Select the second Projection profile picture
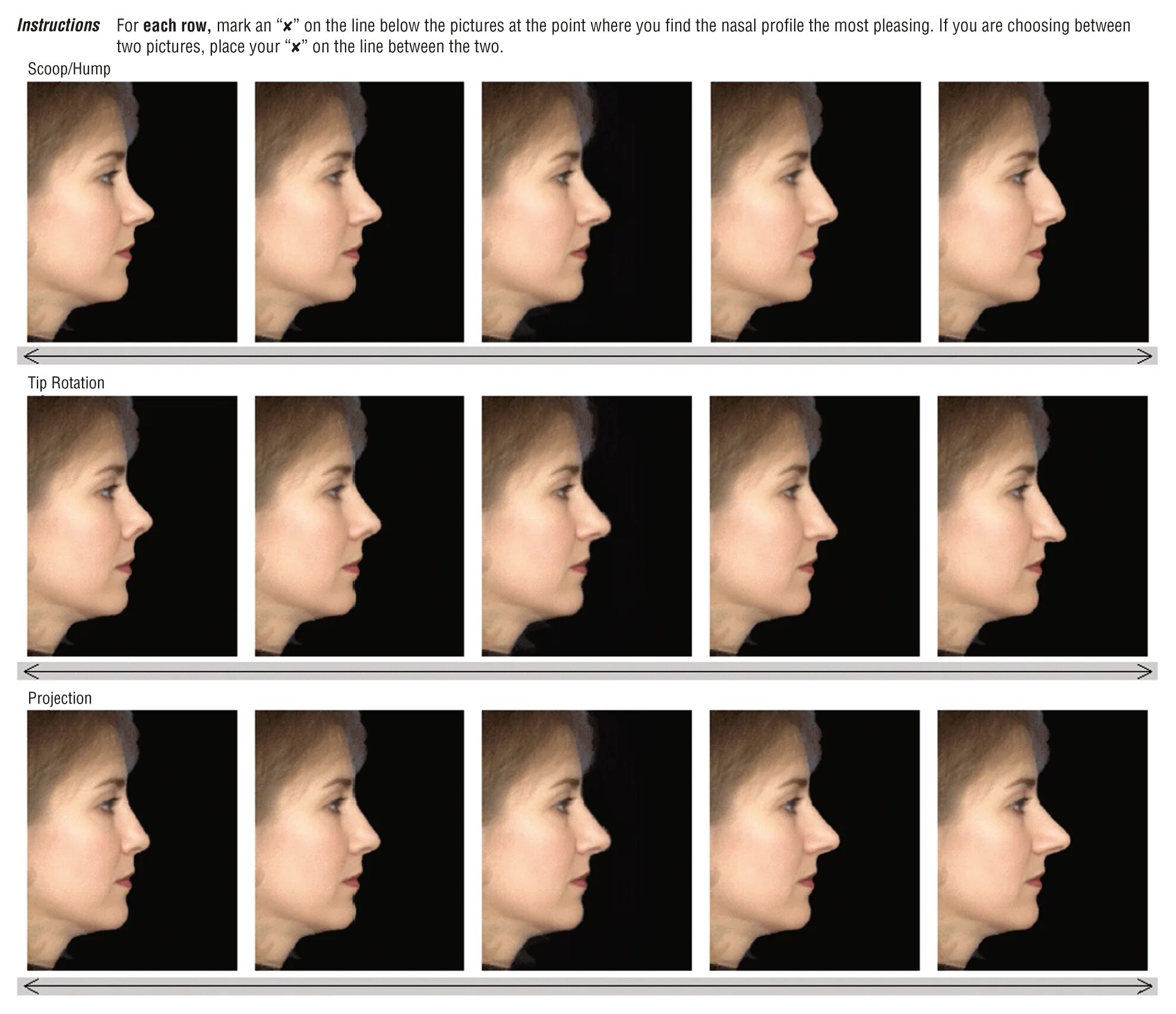This screenshot has width=1176, height=1014. click(359, 840)
